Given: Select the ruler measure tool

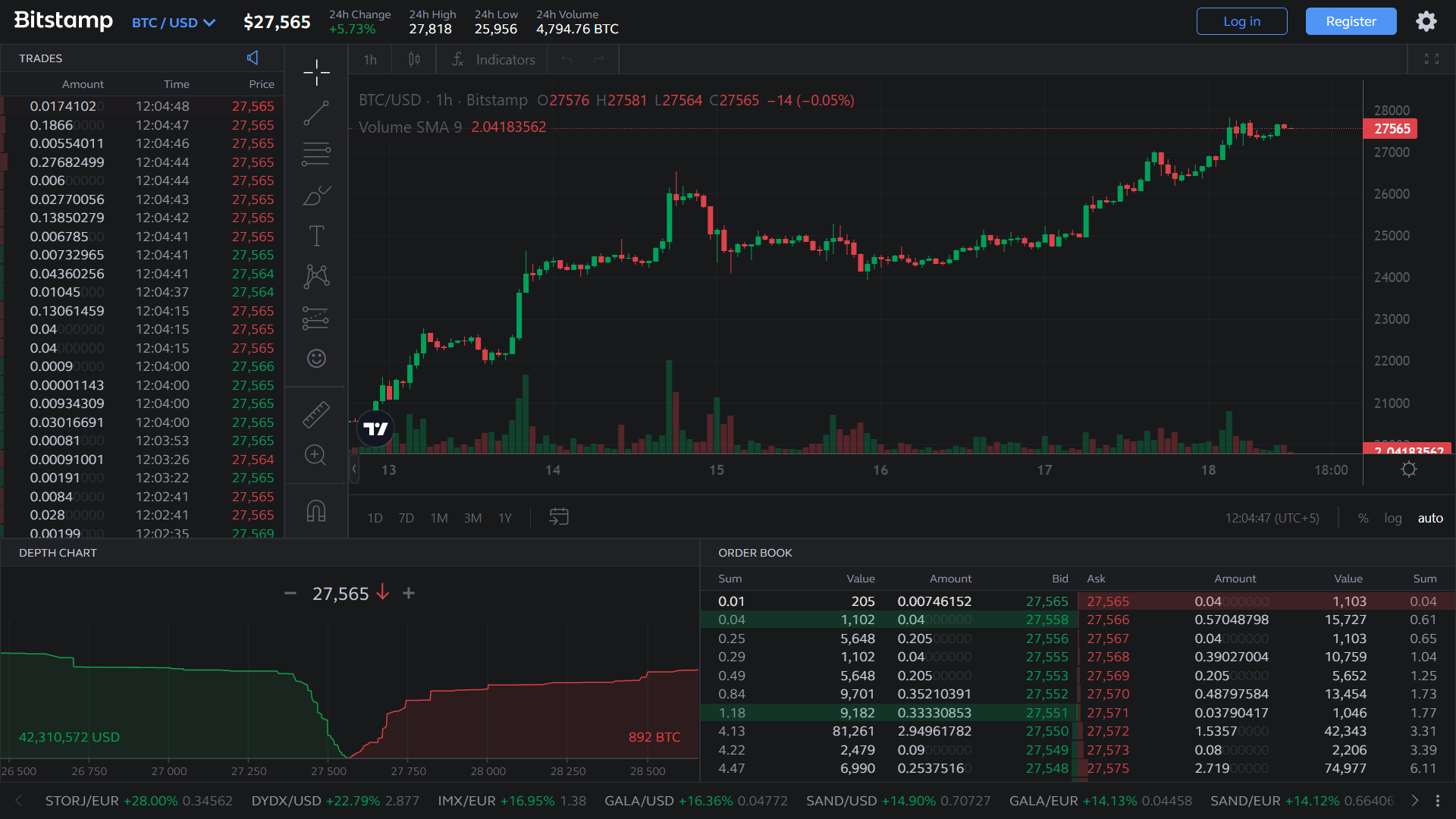Looking at the screenshot, I should 316,414.
